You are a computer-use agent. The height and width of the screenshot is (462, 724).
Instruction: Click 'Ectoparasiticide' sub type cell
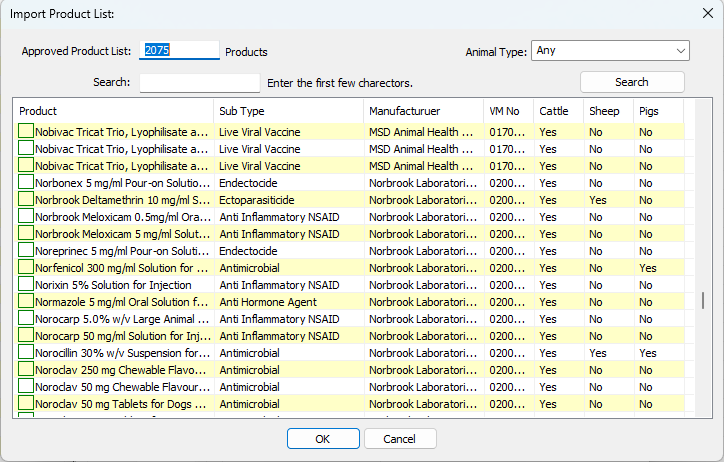click(257, 200)
